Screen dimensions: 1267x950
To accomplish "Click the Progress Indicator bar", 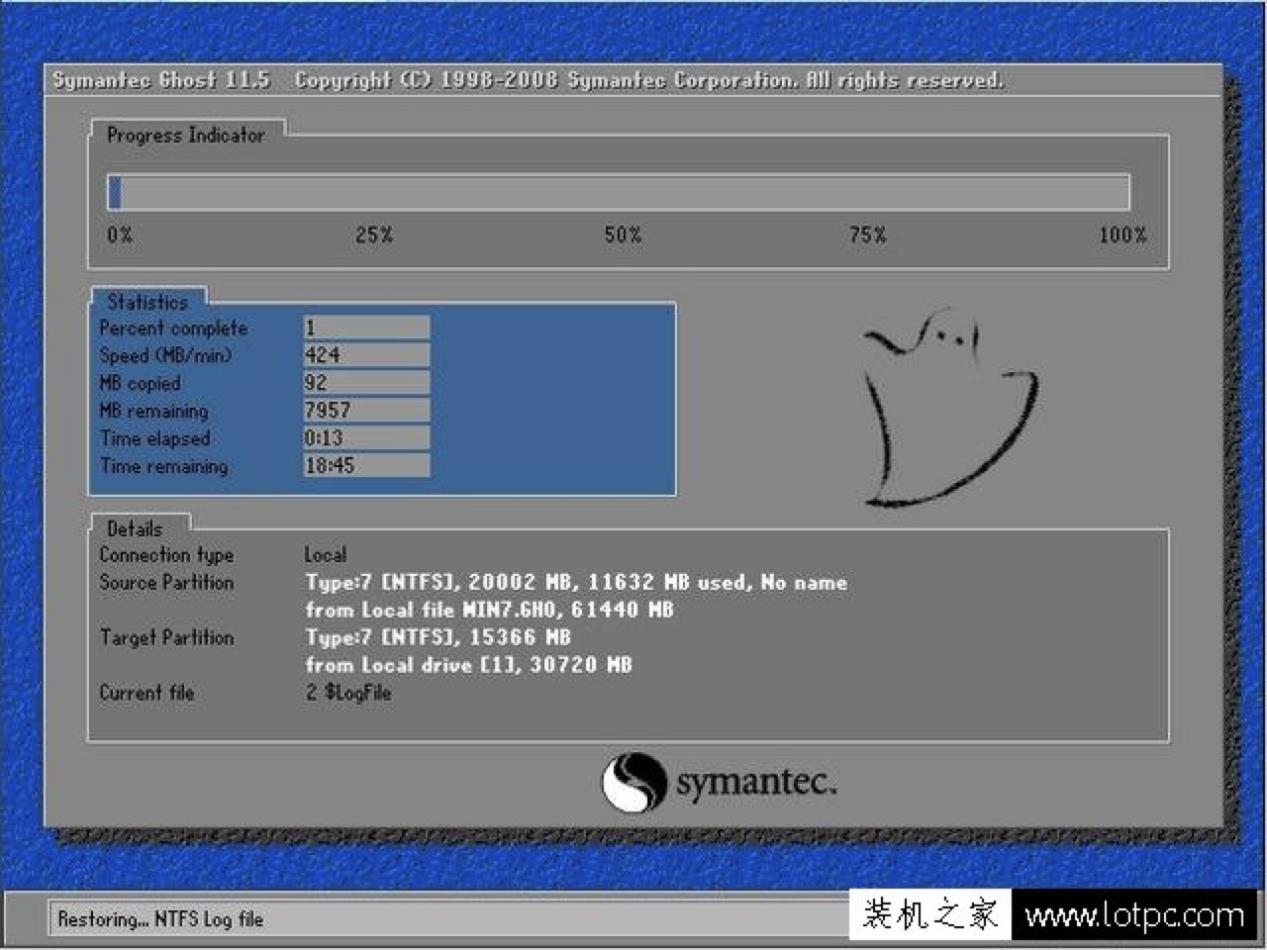I will pos(618,192).
